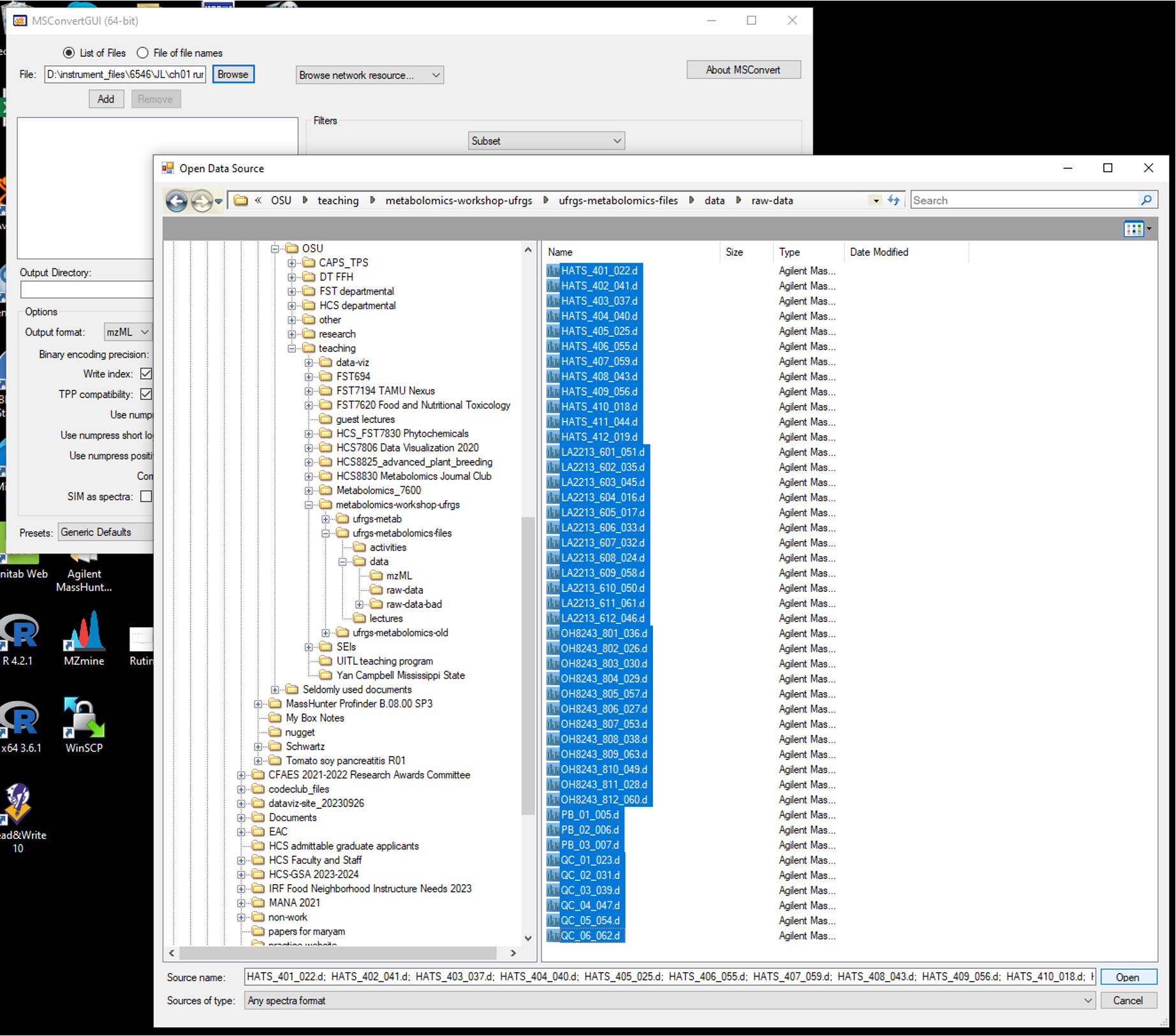Click the Forward navigation arrow in Open Data Source
The height and width of the screenshot is (1036, 1176).
202,201
